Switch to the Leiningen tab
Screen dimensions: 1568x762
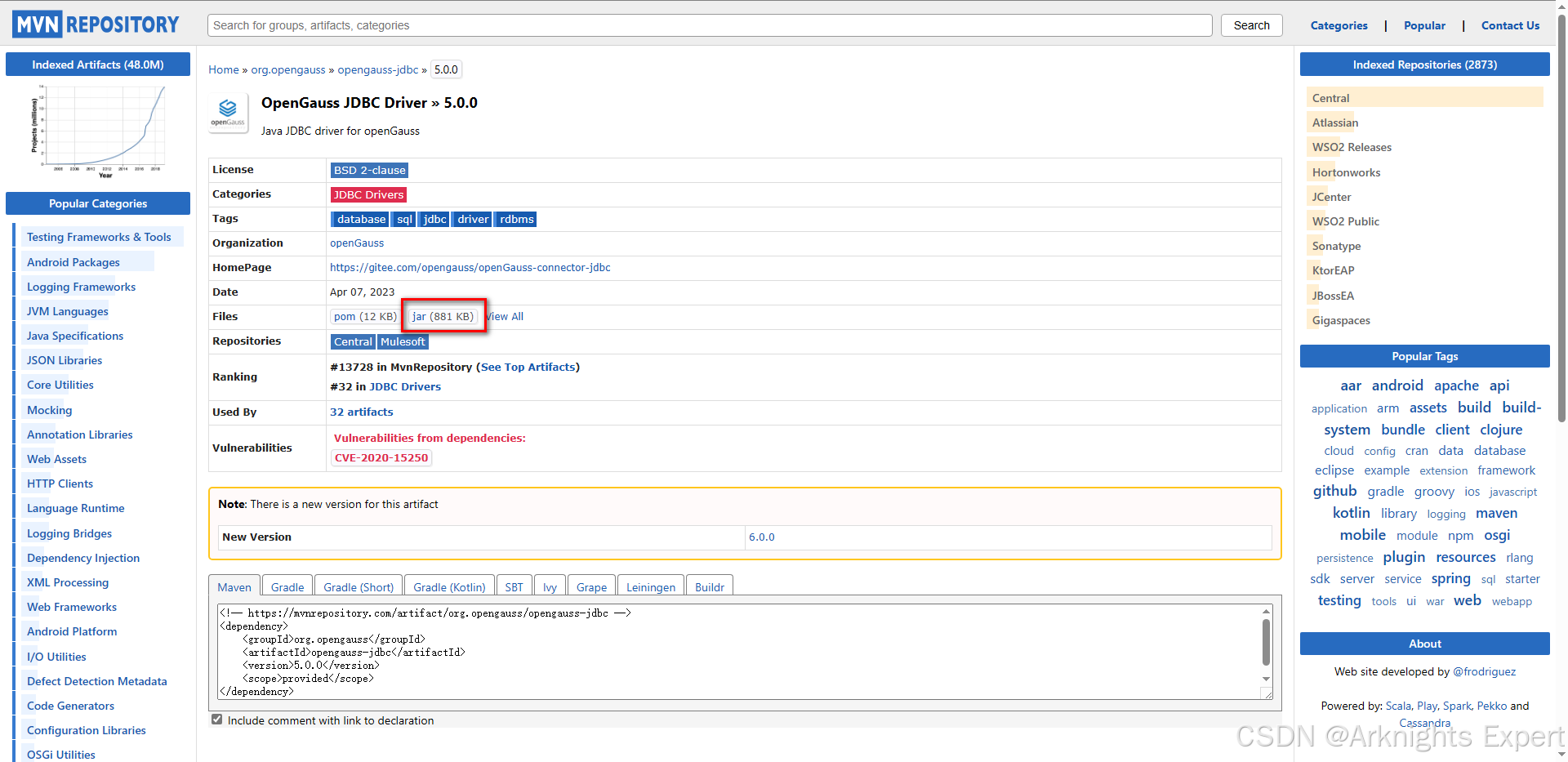[651, 586]
